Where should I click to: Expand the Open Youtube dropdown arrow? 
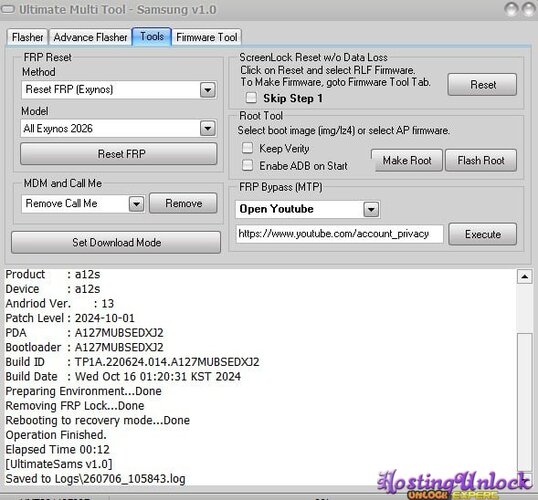tap(371, 209)
